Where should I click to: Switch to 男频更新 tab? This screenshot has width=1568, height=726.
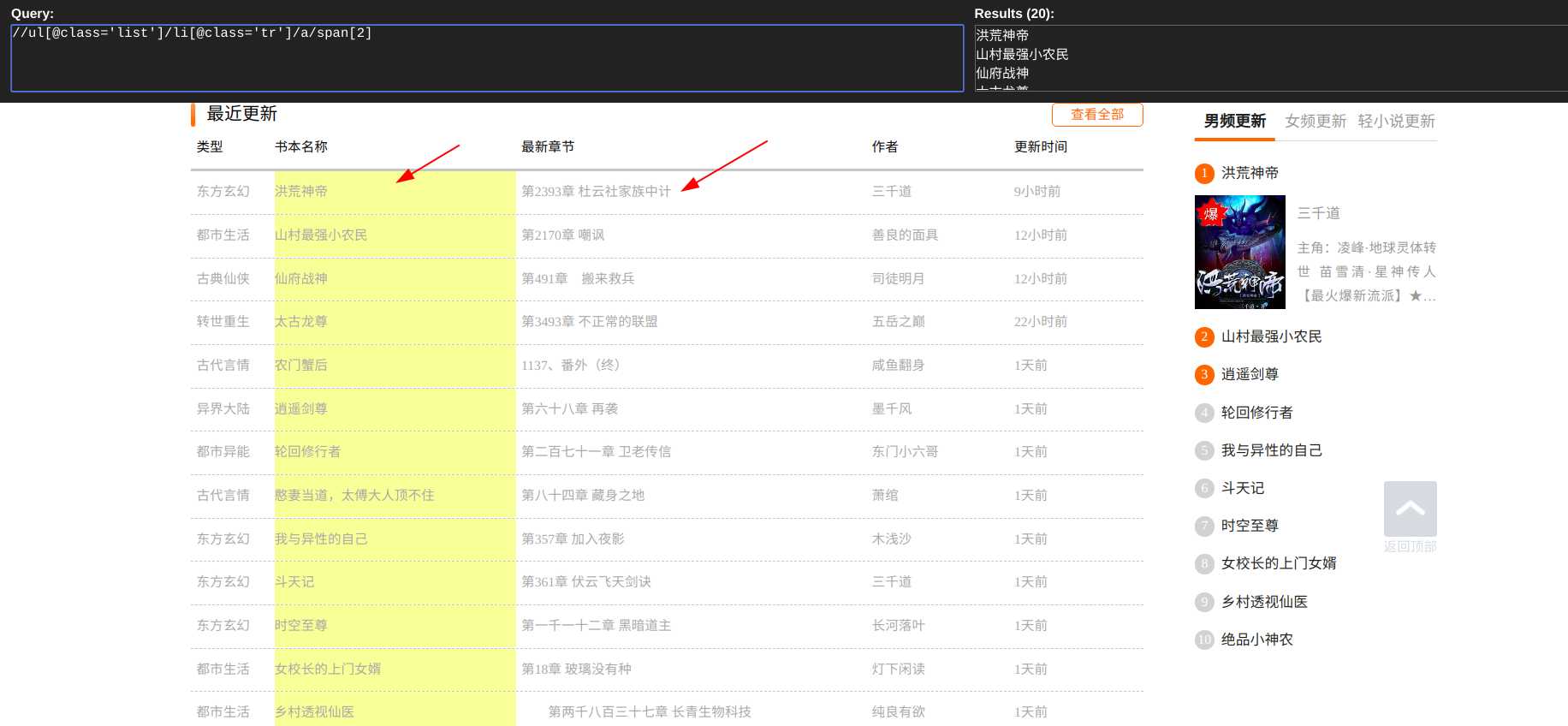point(1234,121)
